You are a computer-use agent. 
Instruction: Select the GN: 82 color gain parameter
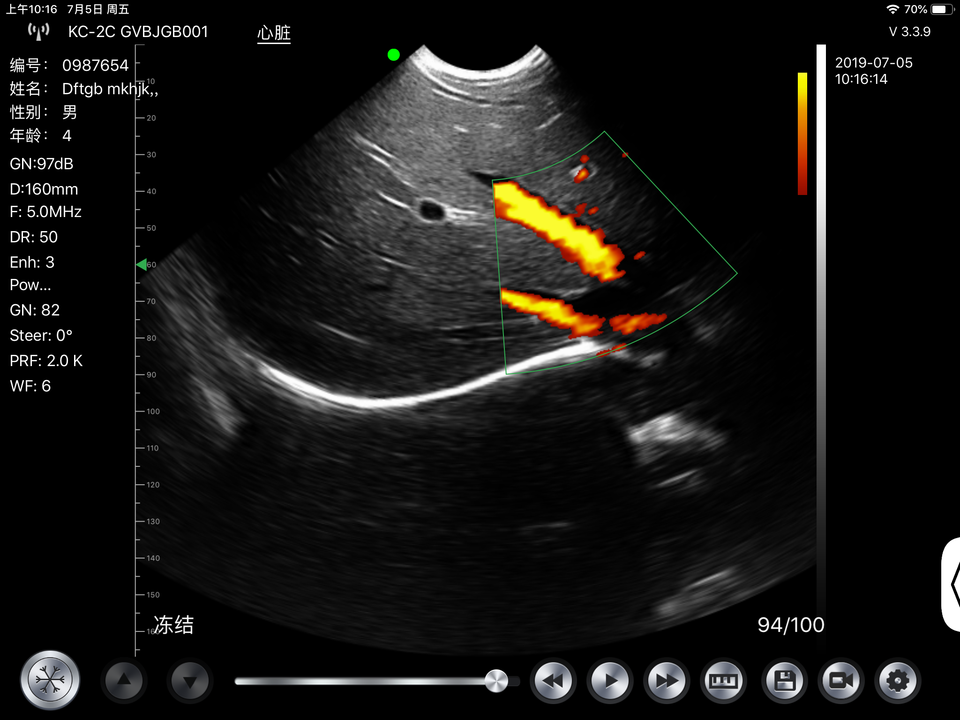35,310
